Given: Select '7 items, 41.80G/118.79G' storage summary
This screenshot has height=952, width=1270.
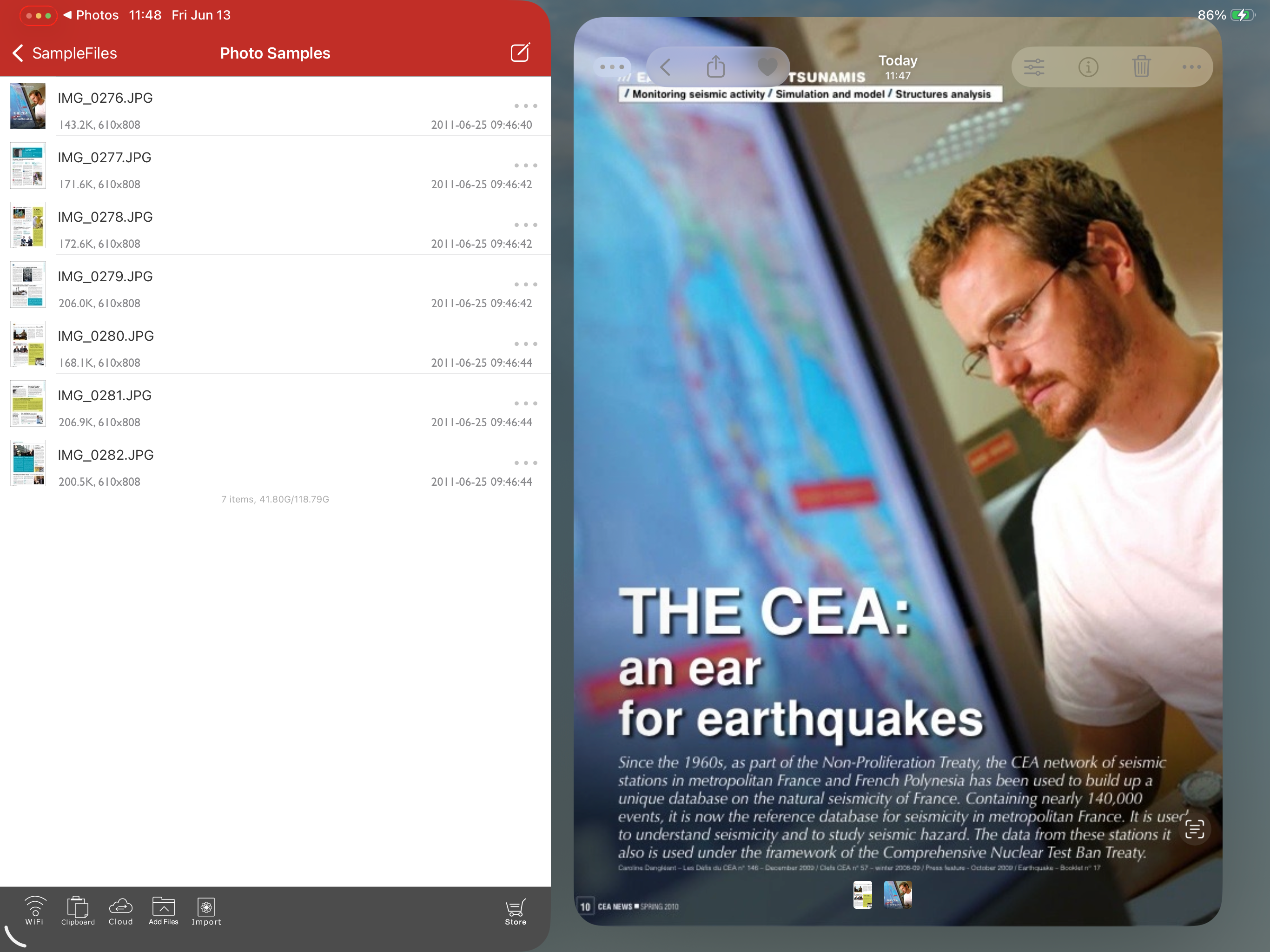Looking at the screenshot, I should [x=275, y=500].
